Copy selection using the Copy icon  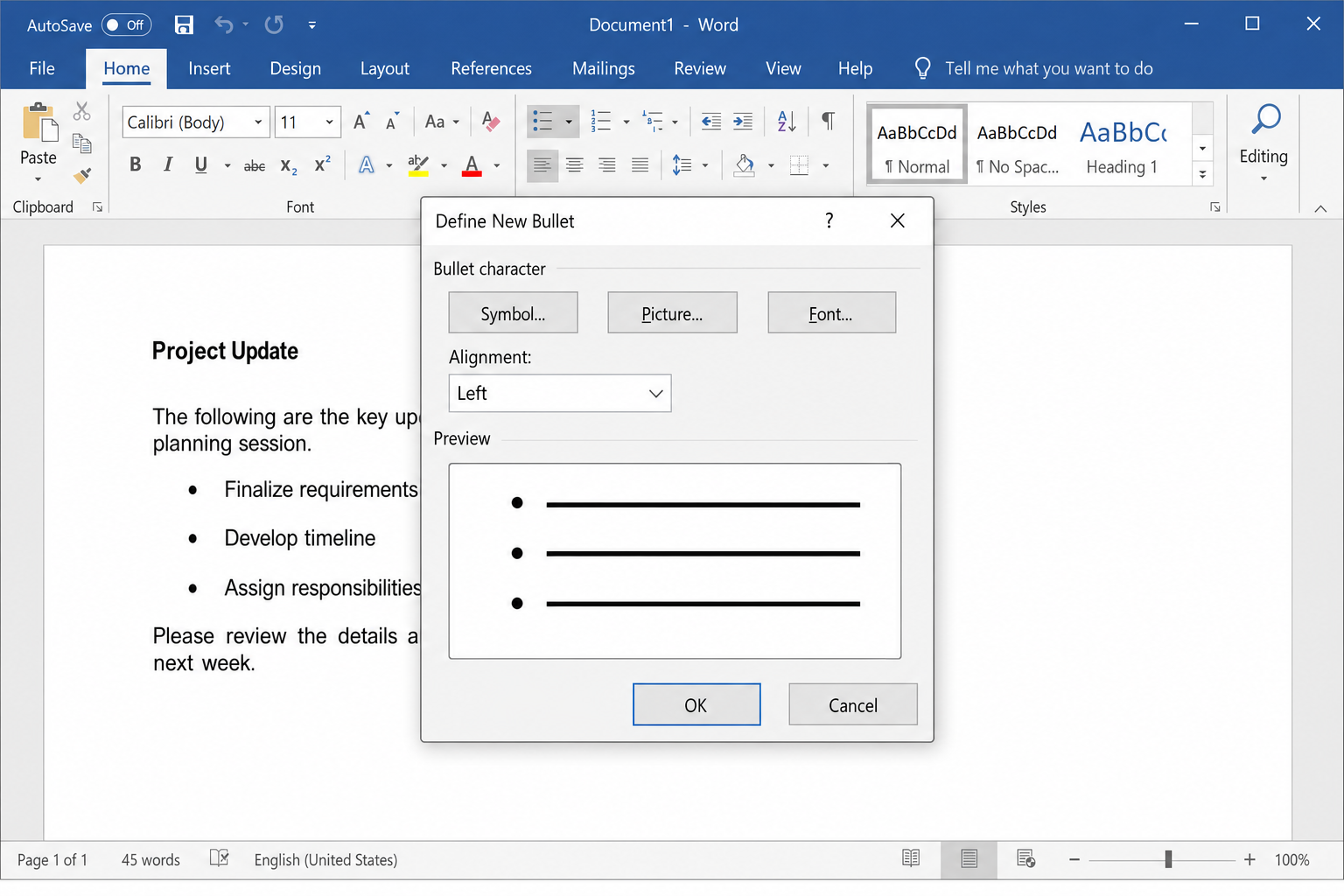click(81, 143)
